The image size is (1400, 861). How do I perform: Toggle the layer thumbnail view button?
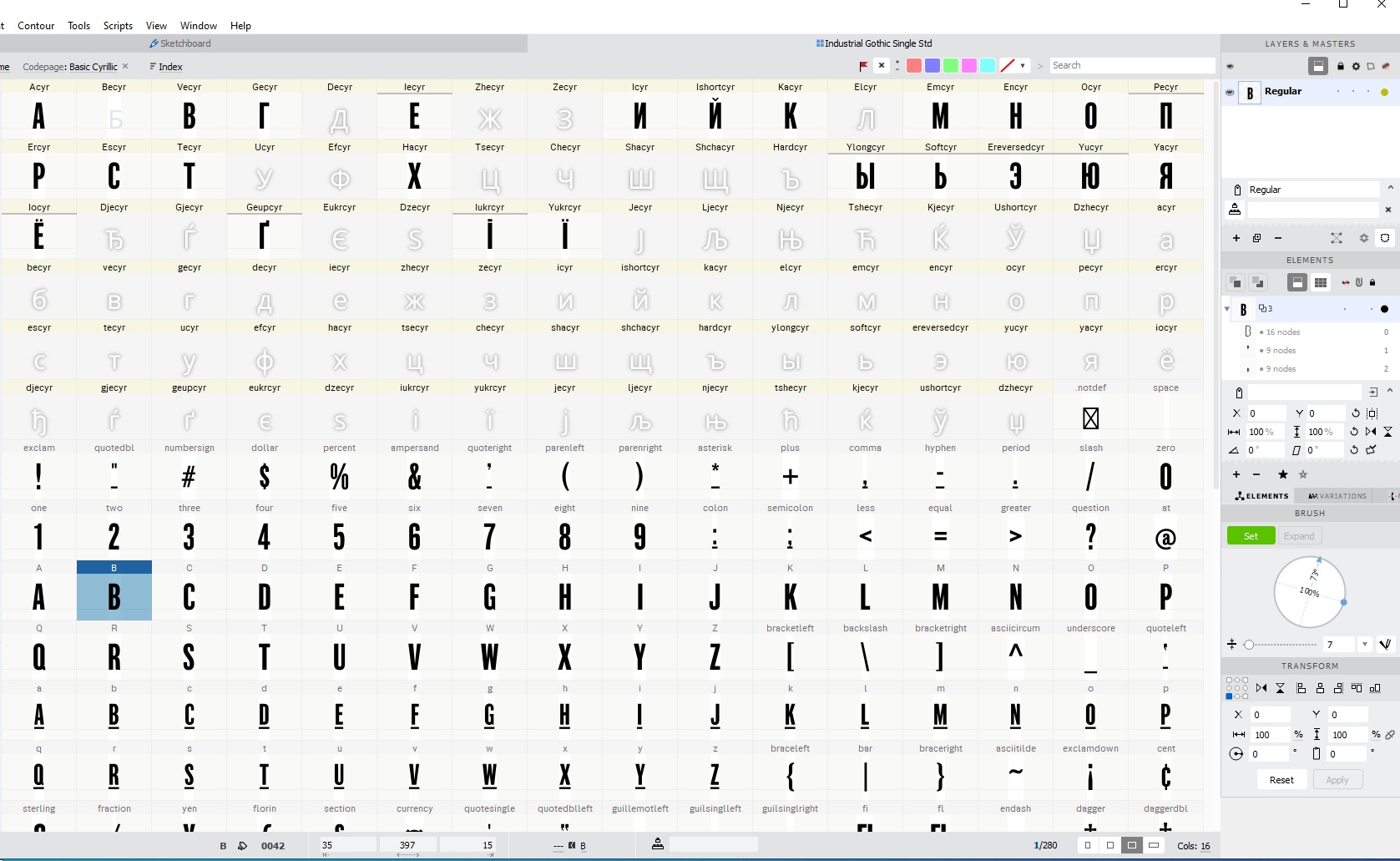[x=1318, y=66]
